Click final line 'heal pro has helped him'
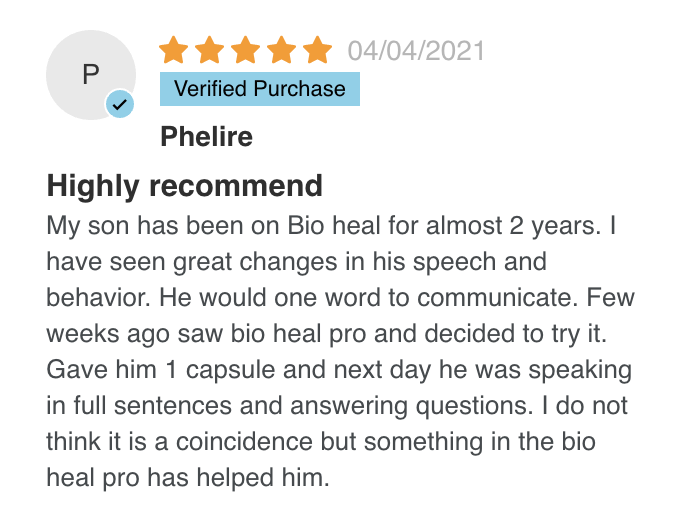Viewport: 678px width, 518px height. (x=188, y=478)
